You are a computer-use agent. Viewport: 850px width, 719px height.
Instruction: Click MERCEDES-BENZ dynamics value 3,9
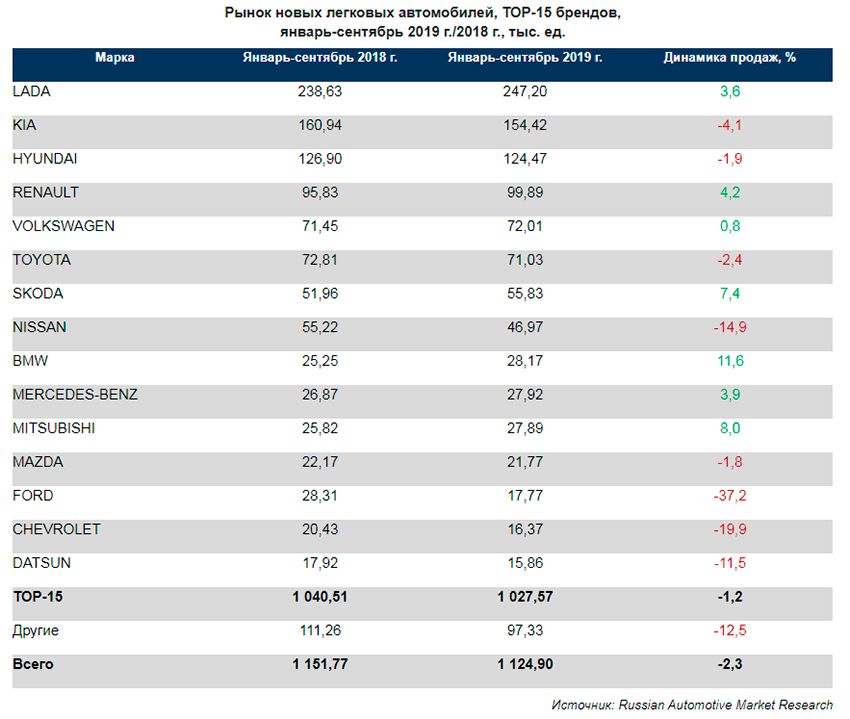[730, 394]
